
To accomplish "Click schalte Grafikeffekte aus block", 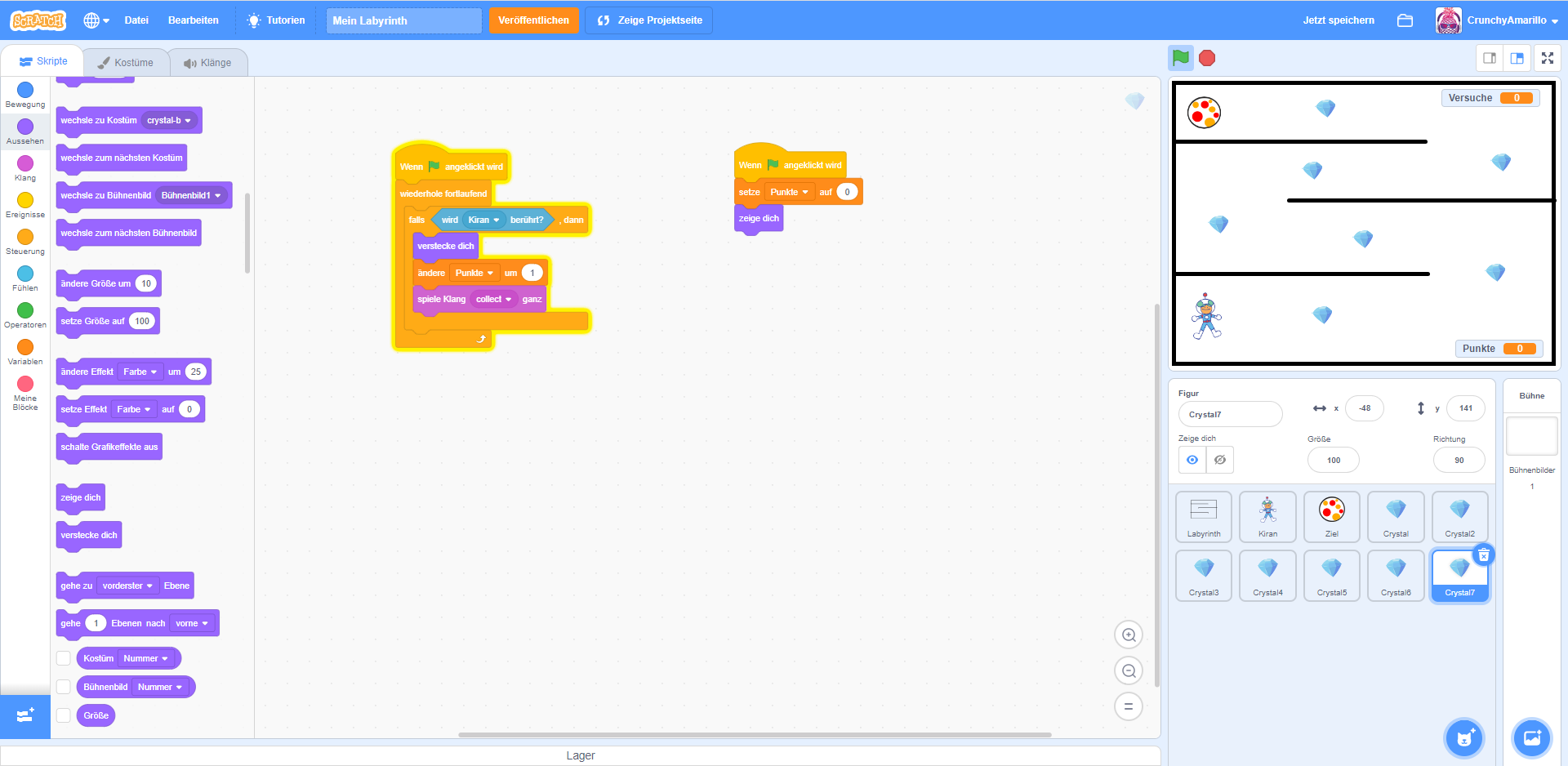I will 109,448.
